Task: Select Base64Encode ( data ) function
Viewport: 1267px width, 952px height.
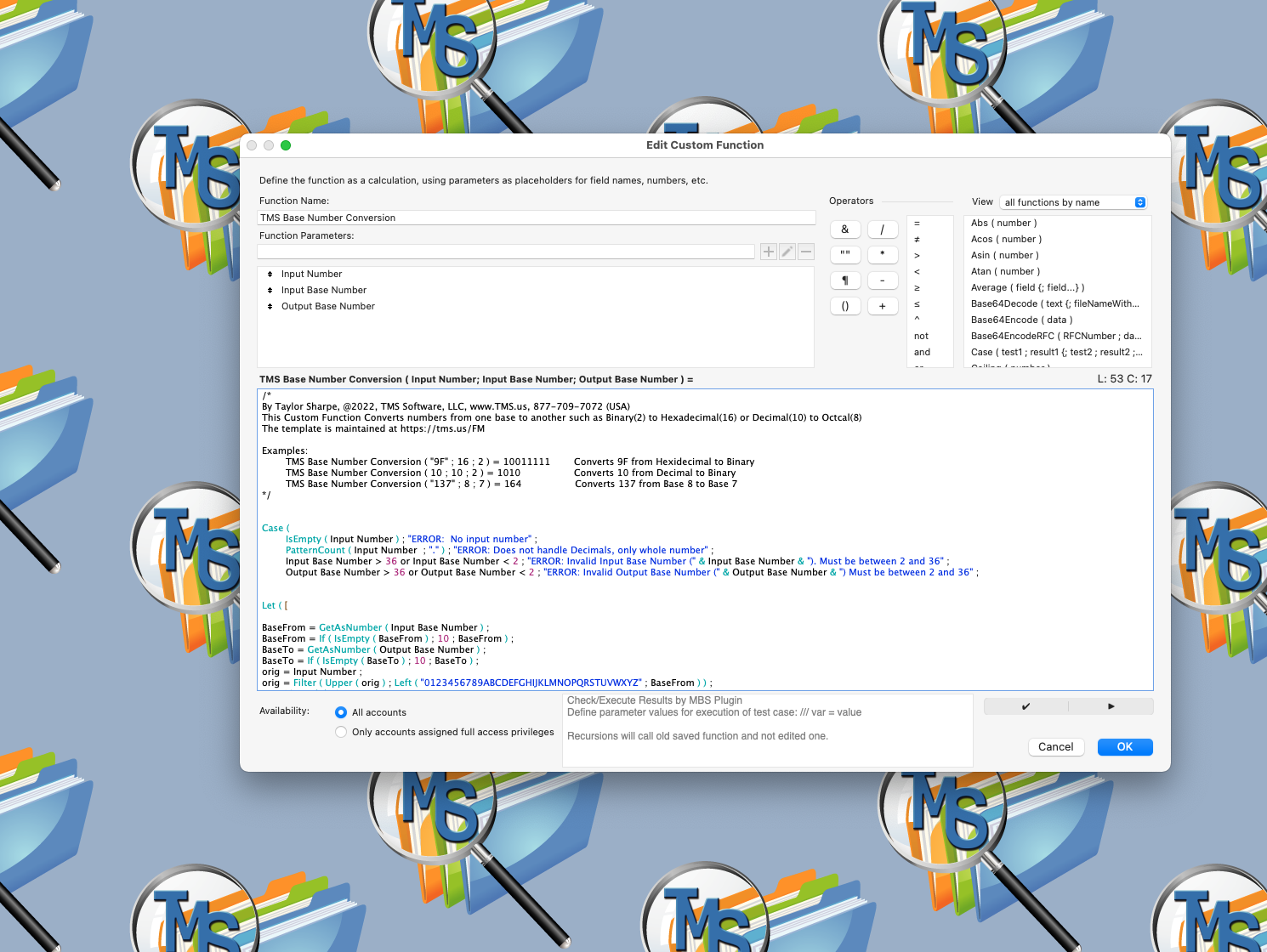Action: point(1058,320)
